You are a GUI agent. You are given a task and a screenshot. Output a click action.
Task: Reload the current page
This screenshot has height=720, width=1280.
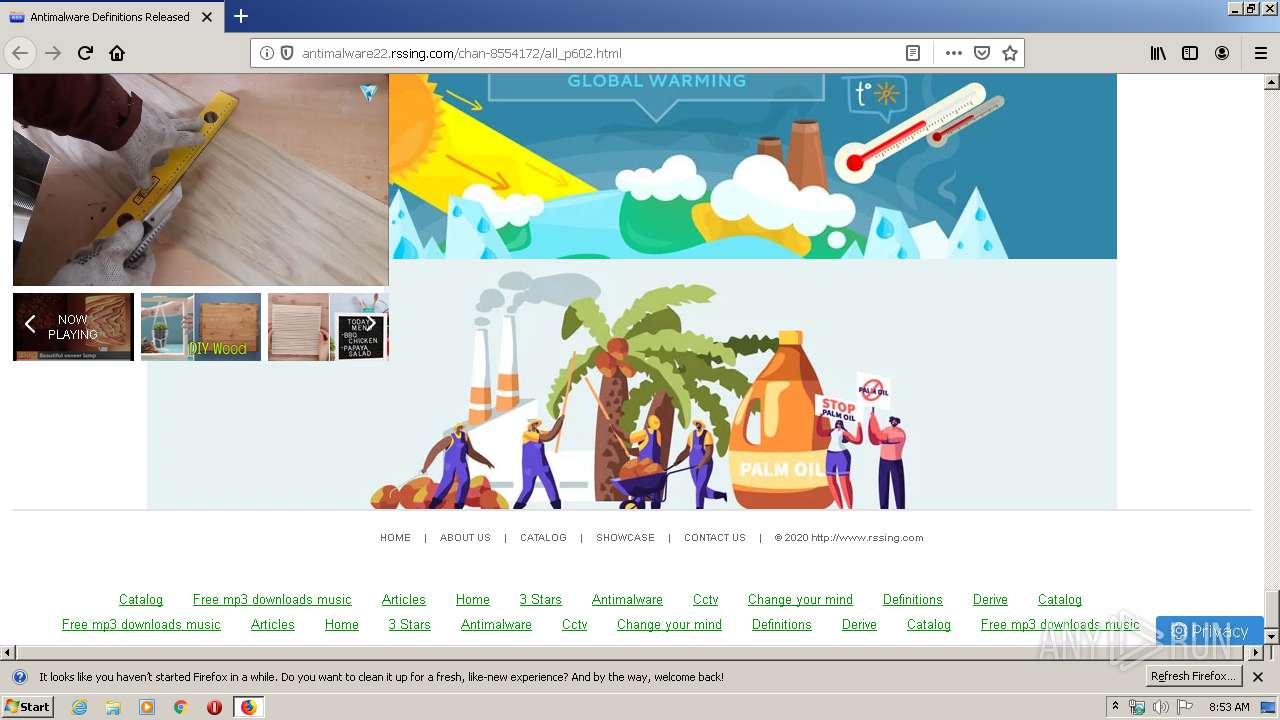coord(85,53)
